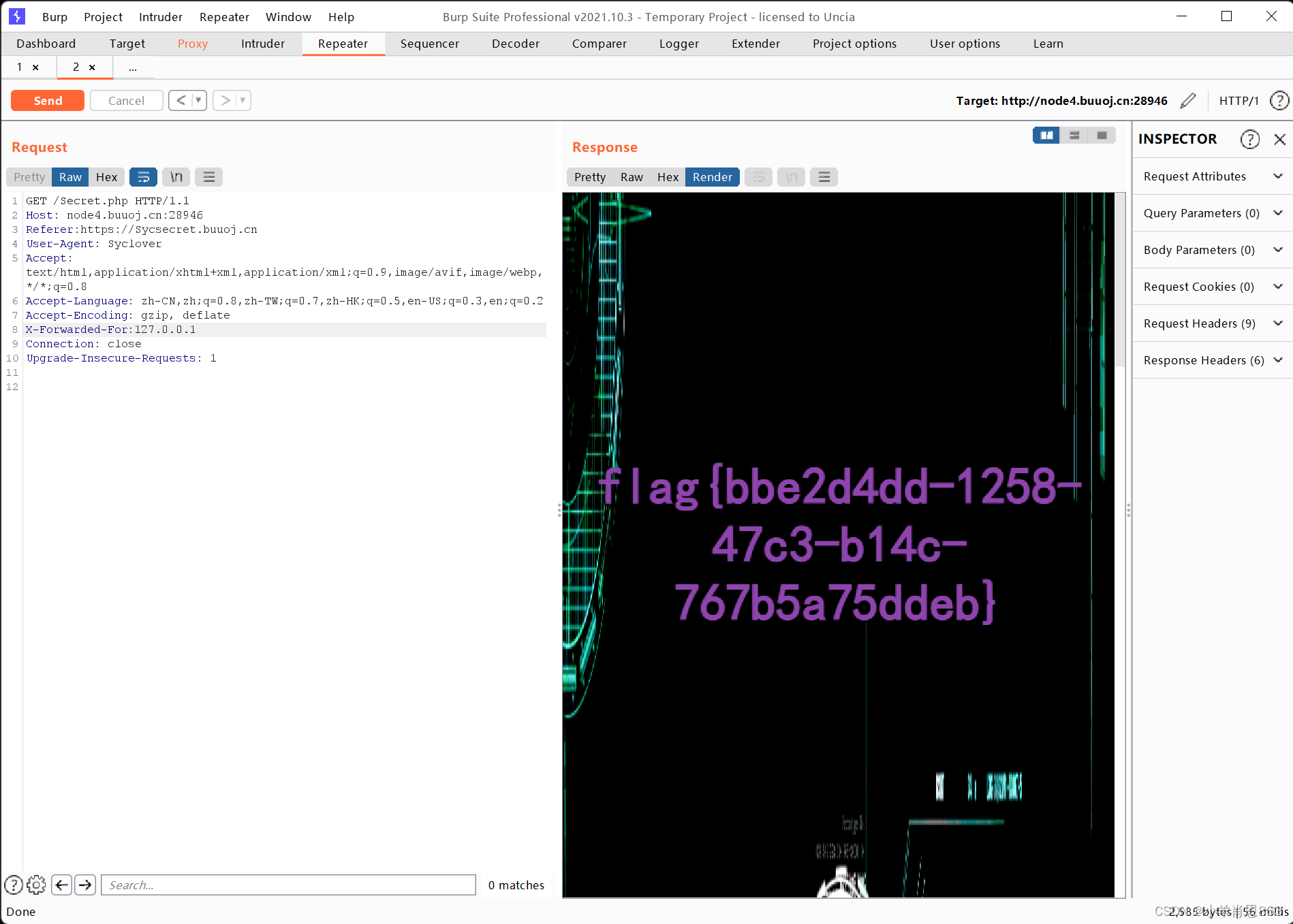This screenshot has width=1293, height=924.
Task: Click the forward arrow in bottom toolbar
Action: click(85, 885)
